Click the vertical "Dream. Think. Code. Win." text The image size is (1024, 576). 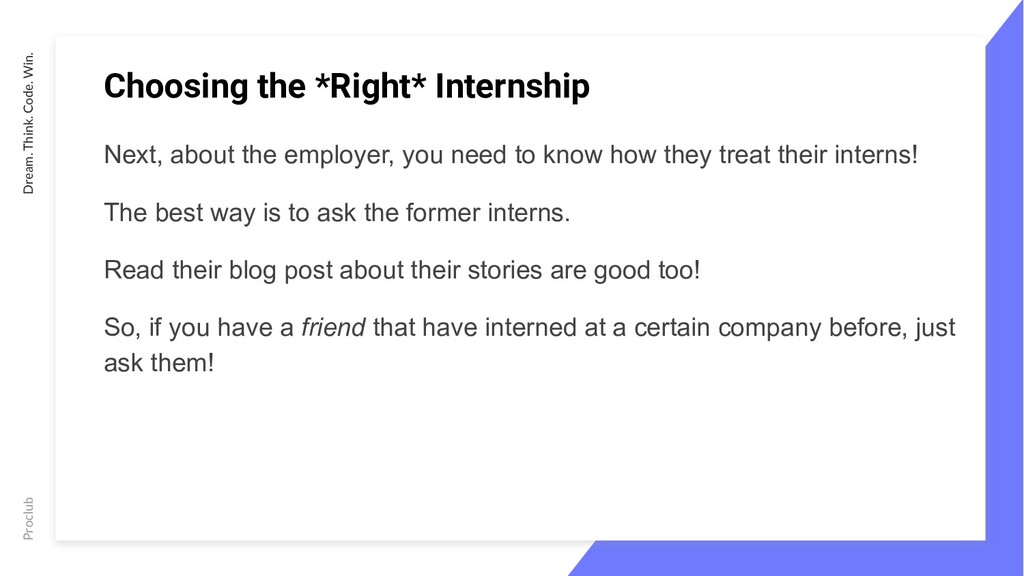pos(28,123)
